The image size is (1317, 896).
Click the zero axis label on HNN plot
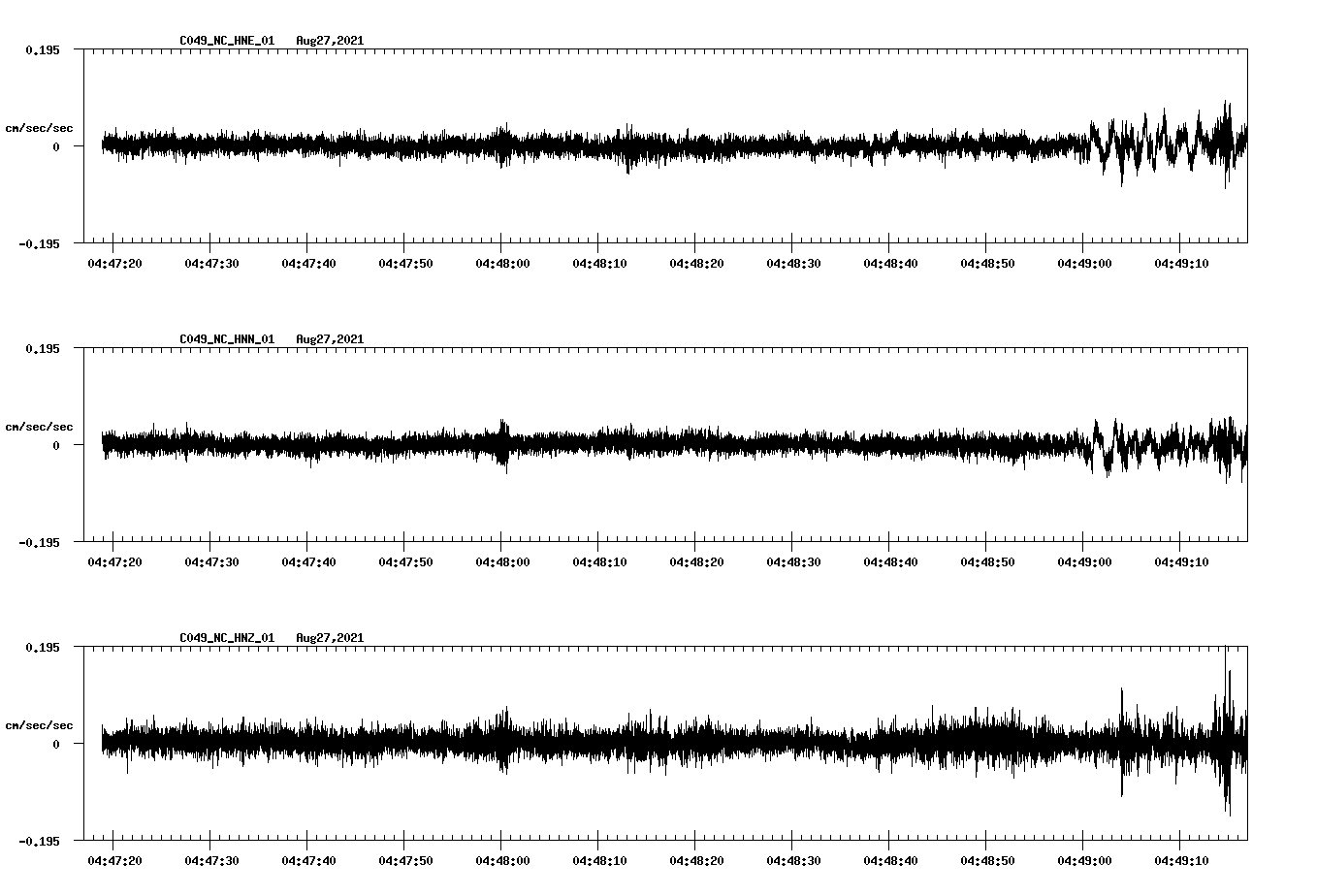coord(56,445)
